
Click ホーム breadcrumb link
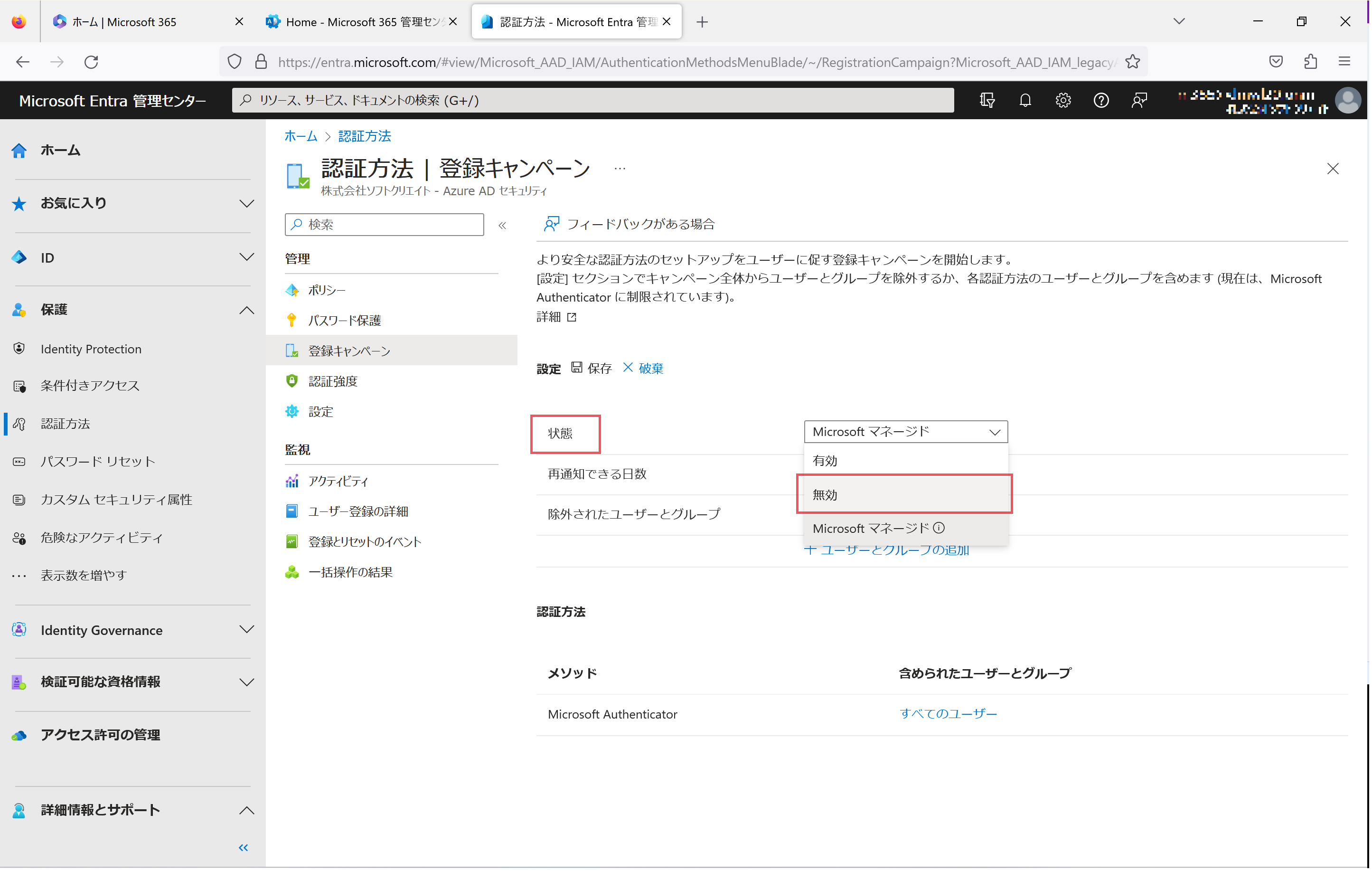point(301,136)
